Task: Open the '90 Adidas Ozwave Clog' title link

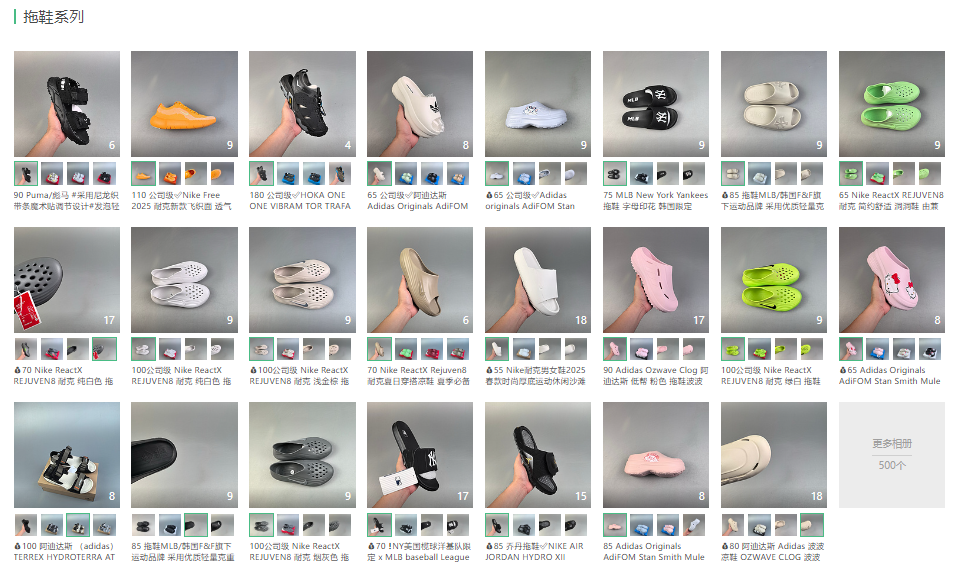Action: (655, 376)
